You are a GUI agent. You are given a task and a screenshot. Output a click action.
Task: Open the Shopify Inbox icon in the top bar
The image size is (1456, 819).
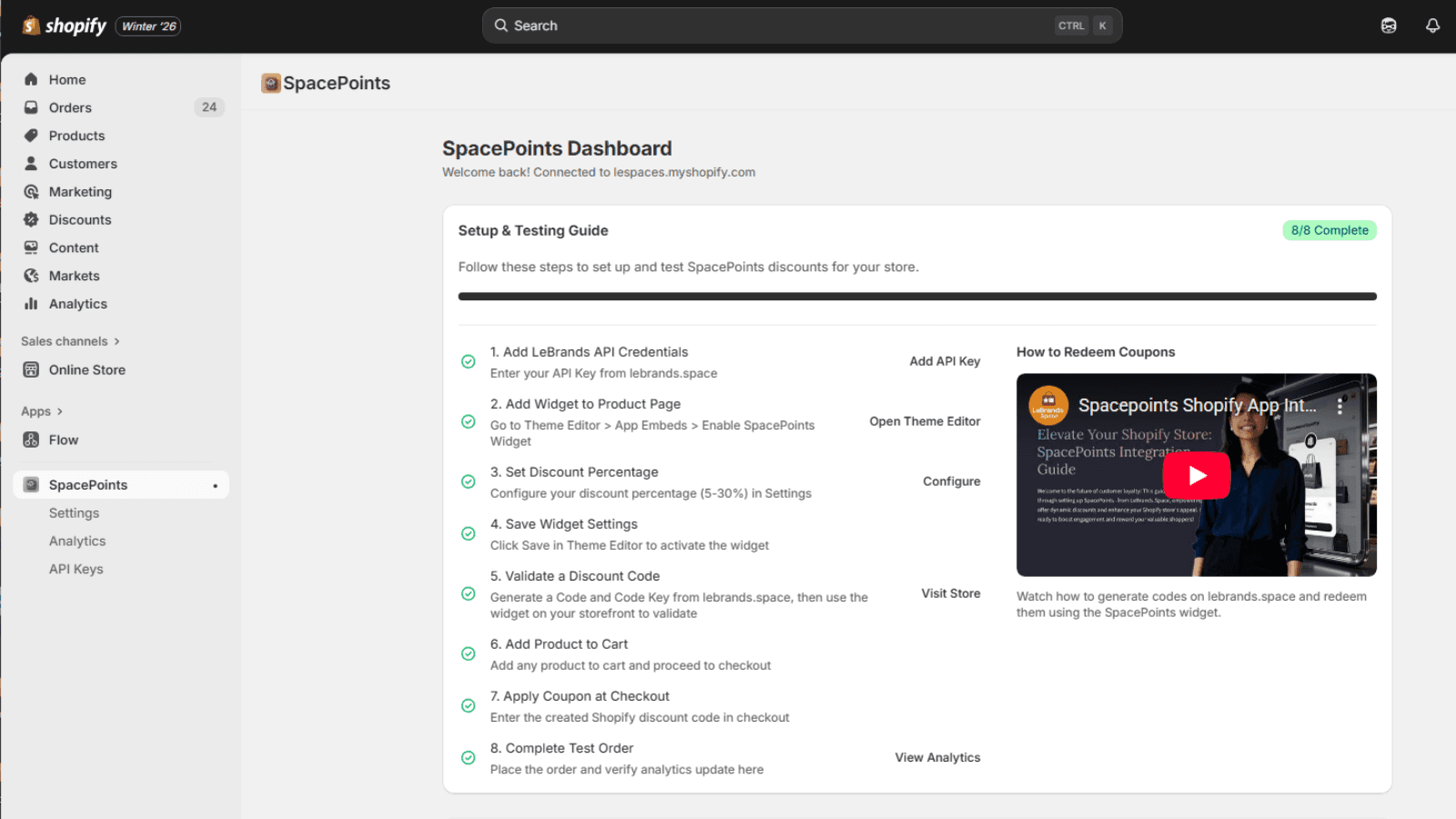pyautogui.click(x=1388, y=25)
